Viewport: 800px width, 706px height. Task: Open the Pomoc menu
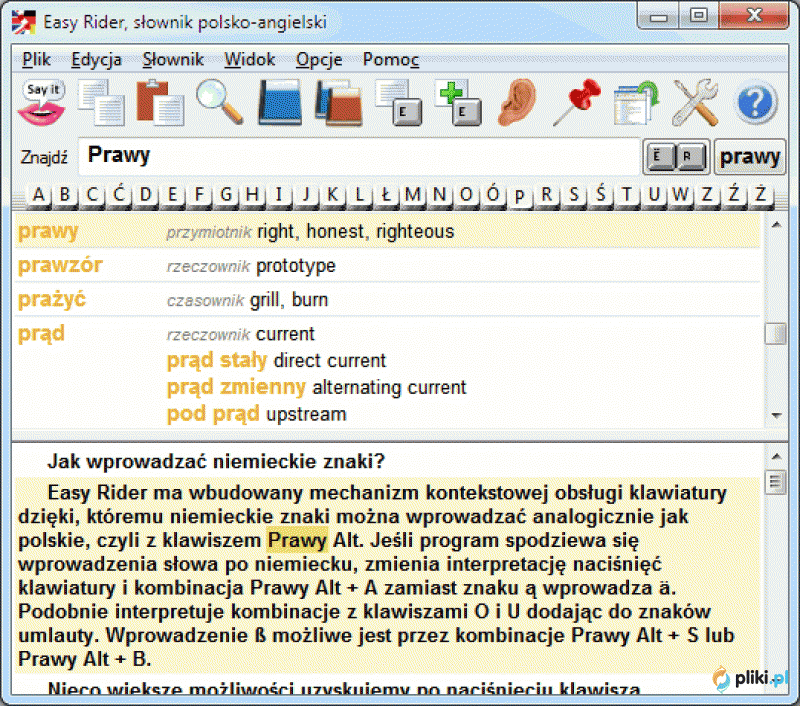391,60
